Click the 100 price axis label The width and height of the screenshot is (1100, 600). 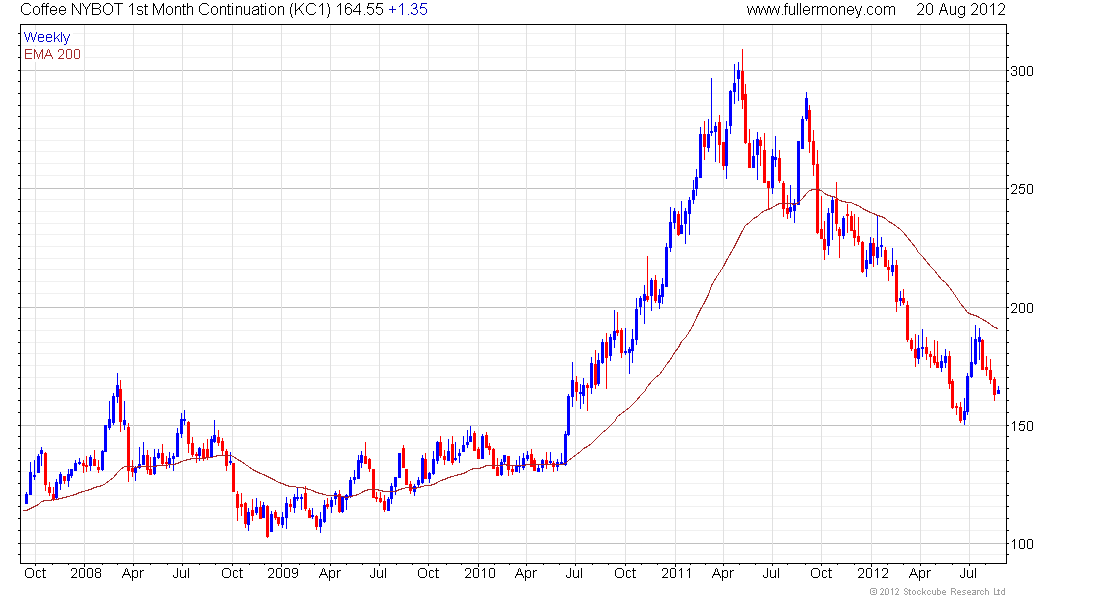[x=1020, y=544]
